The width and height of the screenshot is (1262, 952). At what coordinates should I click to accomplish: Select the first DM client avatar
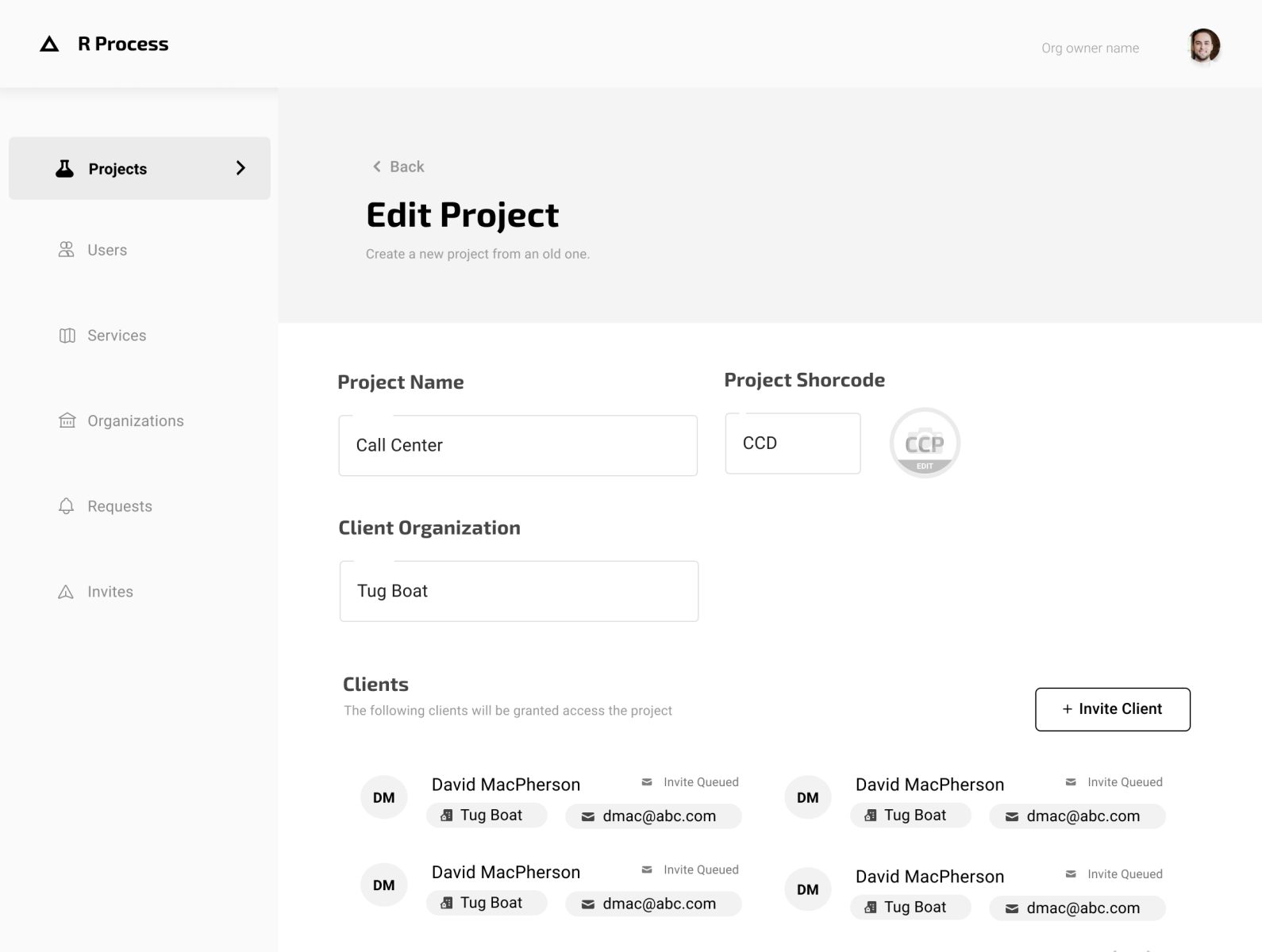point(384,797)
